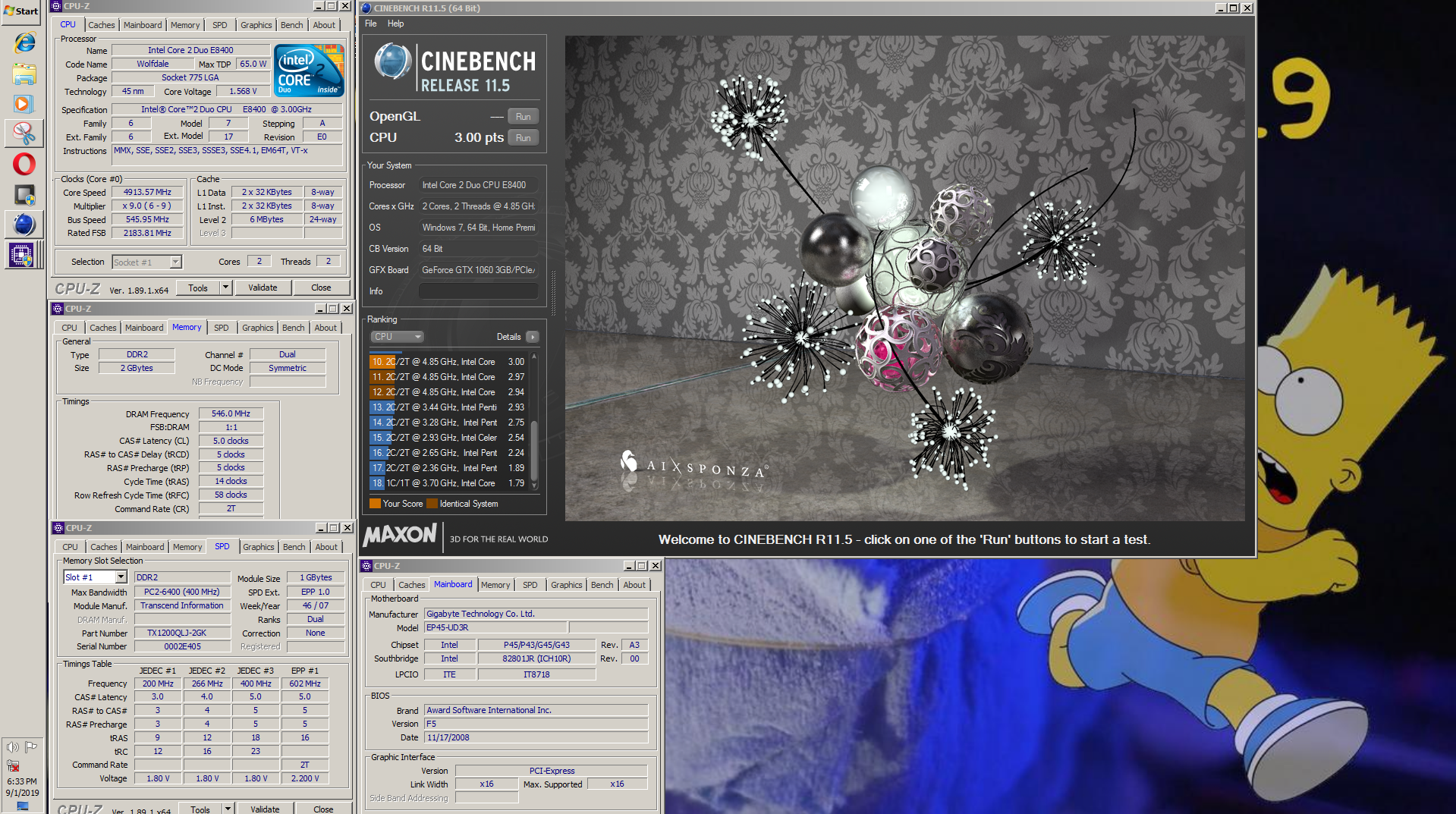
Task: Click the Show Desktop icon below the clock
Action: 22,806
